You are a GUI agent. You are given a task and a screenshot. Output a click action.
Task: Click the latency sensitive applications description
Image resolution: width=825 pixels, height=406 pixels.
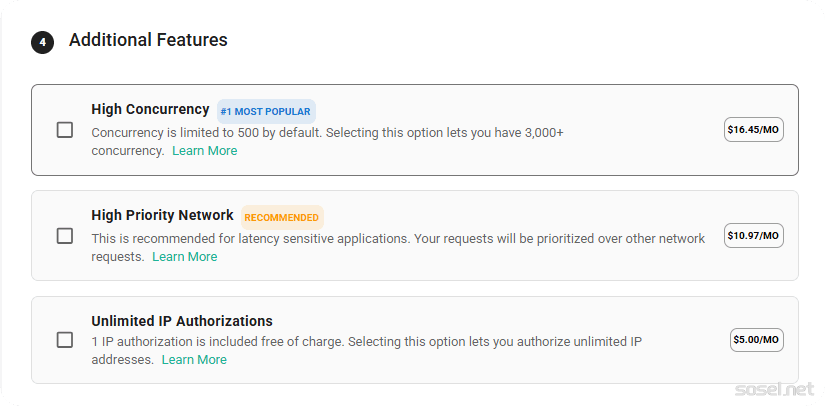[398, 238]
